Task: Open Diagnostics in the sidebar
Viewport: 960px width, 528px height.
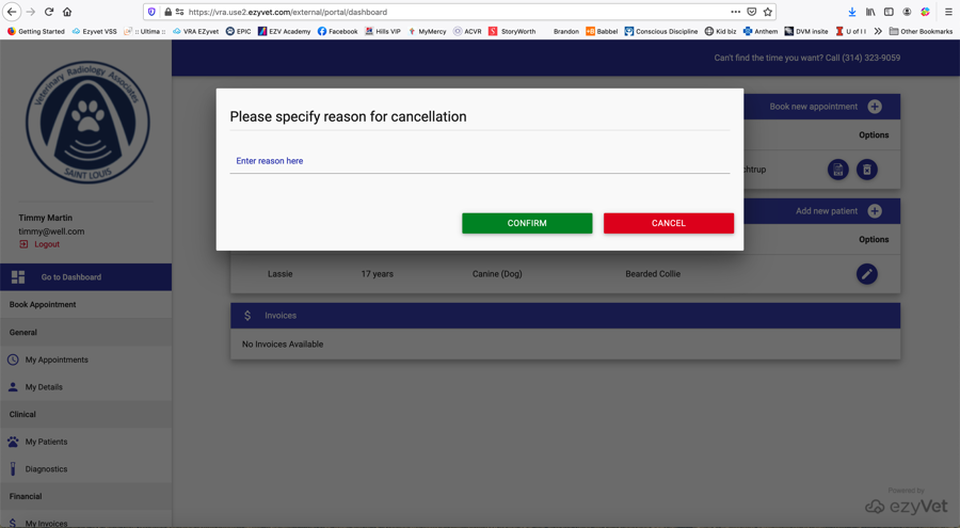Action: point(46,469)
